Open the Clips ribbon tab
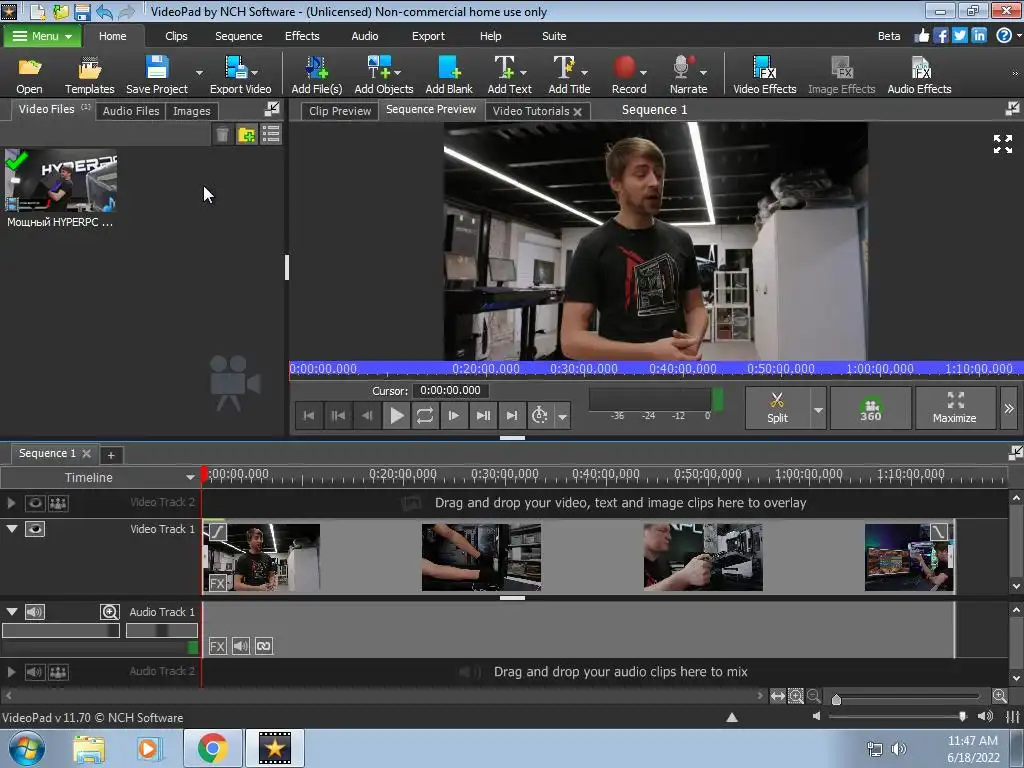The height and width of the screenshot is (768, 1024). pyautogui.click(x=176, y=36)
